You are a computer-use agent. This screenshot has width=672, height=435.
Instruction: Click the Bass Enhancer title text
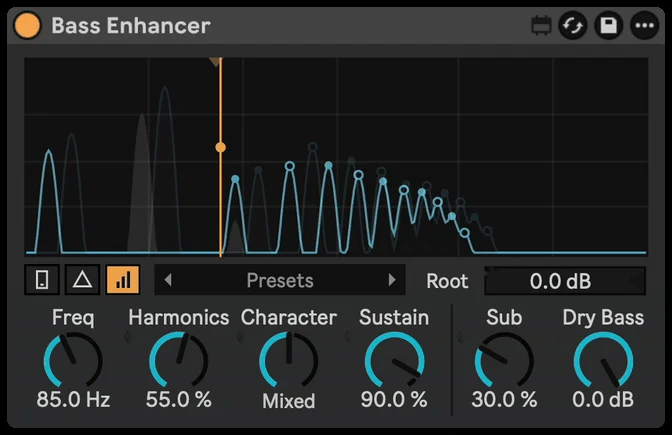point(131,25)
